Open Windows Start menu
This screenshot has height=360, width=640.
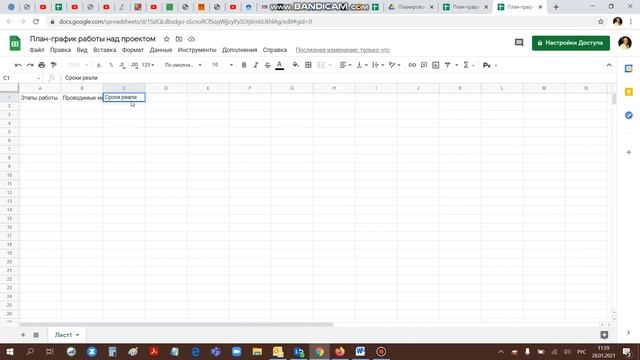pos(9,351)
